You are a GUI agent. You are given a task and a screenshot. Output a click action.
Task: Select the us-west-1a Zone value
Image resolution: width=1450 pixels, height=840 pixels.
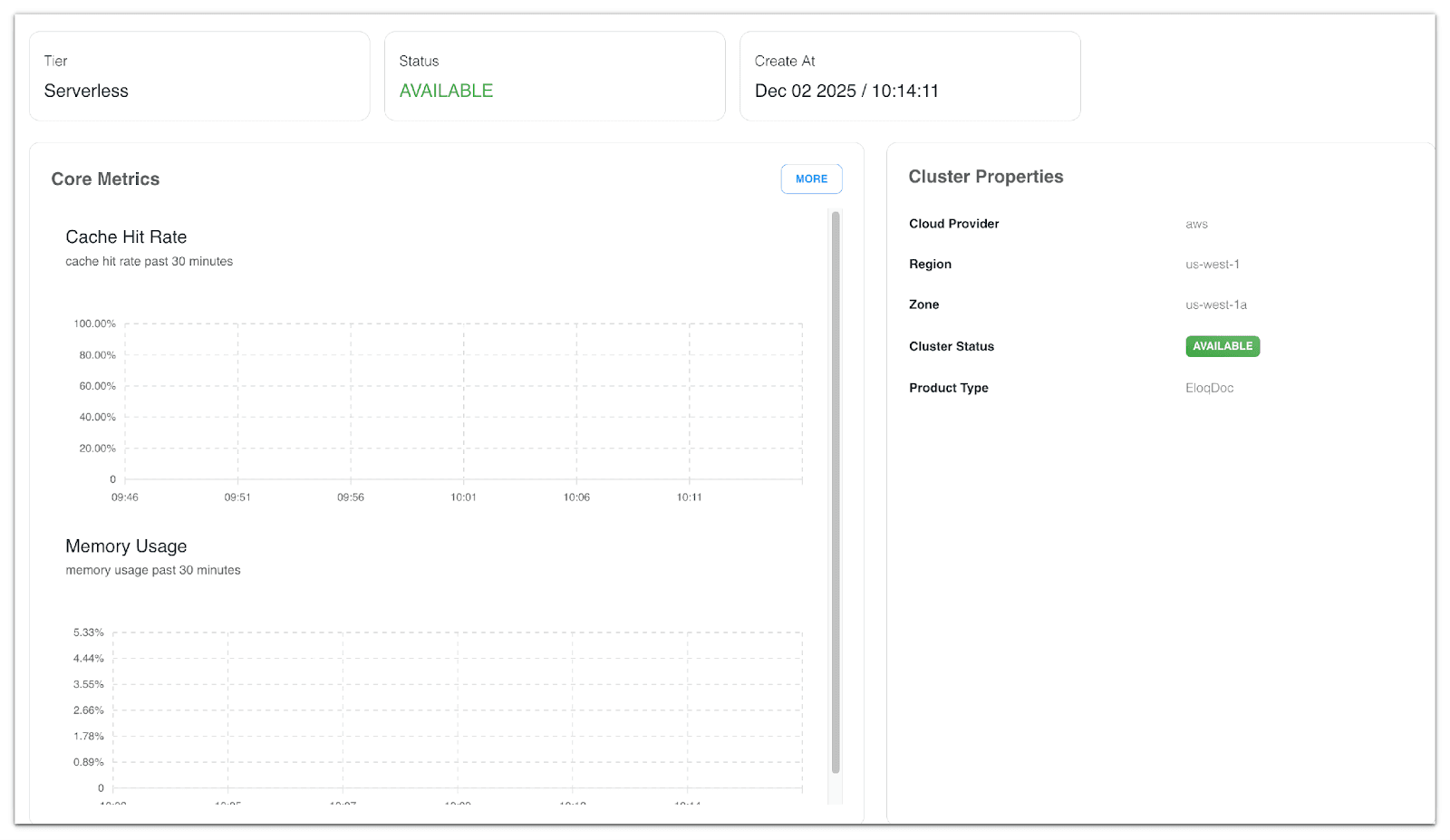click(1216, 304)
